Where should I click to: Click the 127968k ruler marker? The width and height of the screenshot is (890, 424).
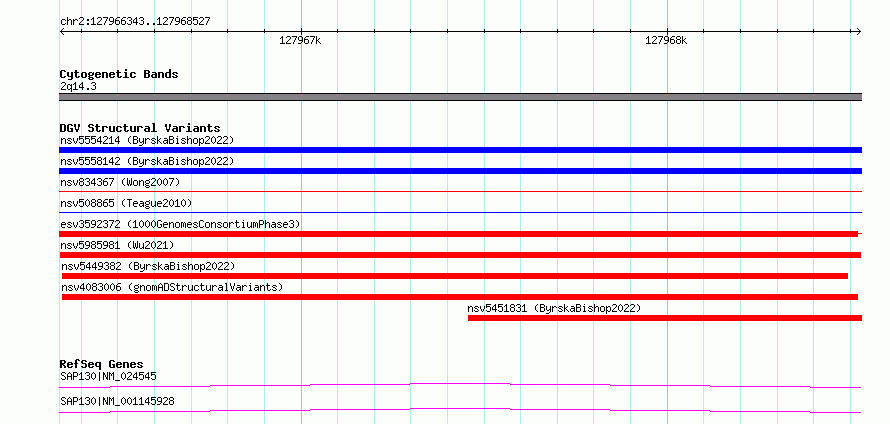[x=666, y=40]
